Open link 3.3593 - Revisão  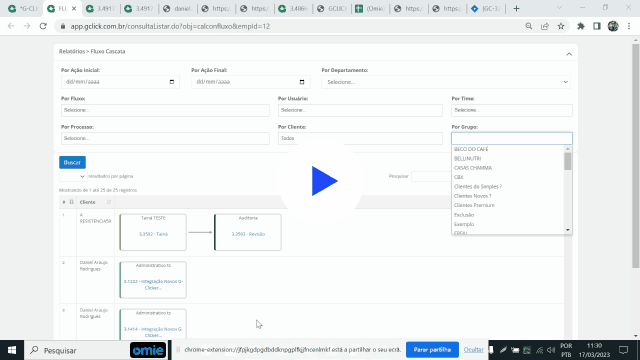[x=248, y=234]
